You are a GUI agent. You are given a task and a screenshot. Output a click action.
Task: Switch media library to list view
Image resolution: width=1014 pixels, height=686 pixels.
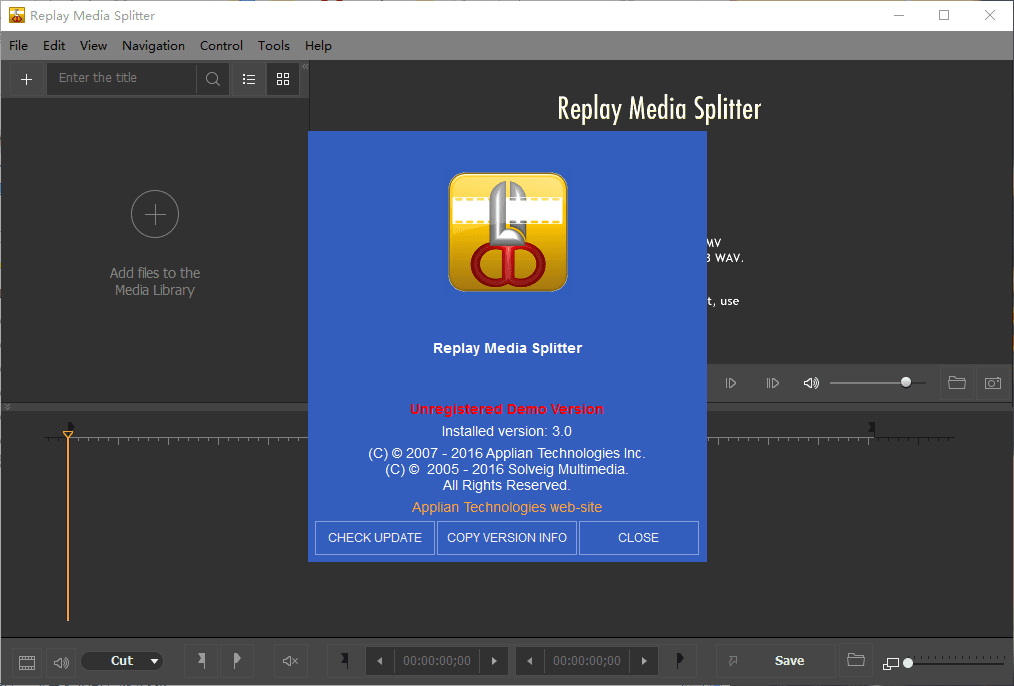pos(249,80)
